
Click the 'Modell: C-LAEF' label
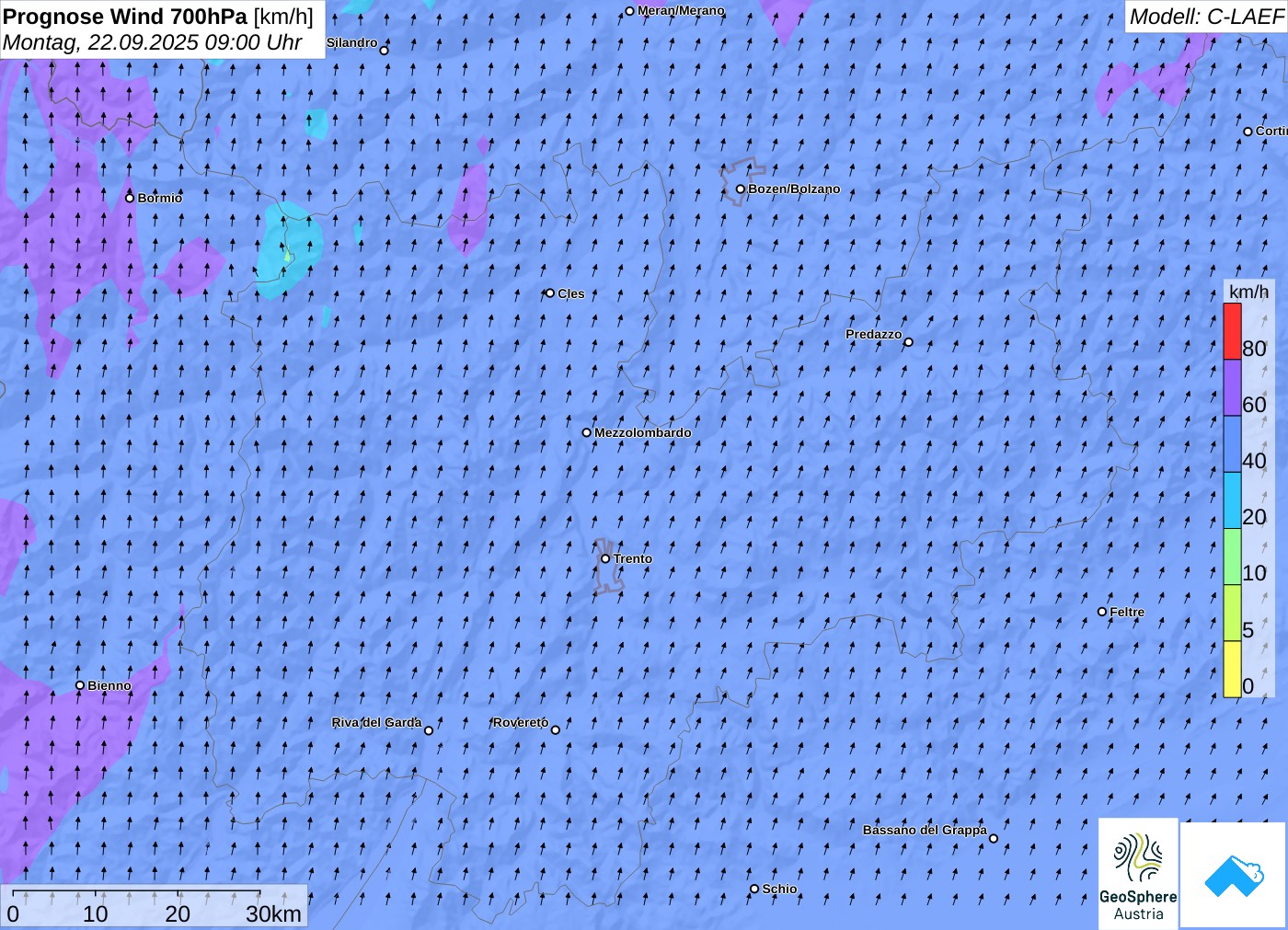coord(1206,17)
